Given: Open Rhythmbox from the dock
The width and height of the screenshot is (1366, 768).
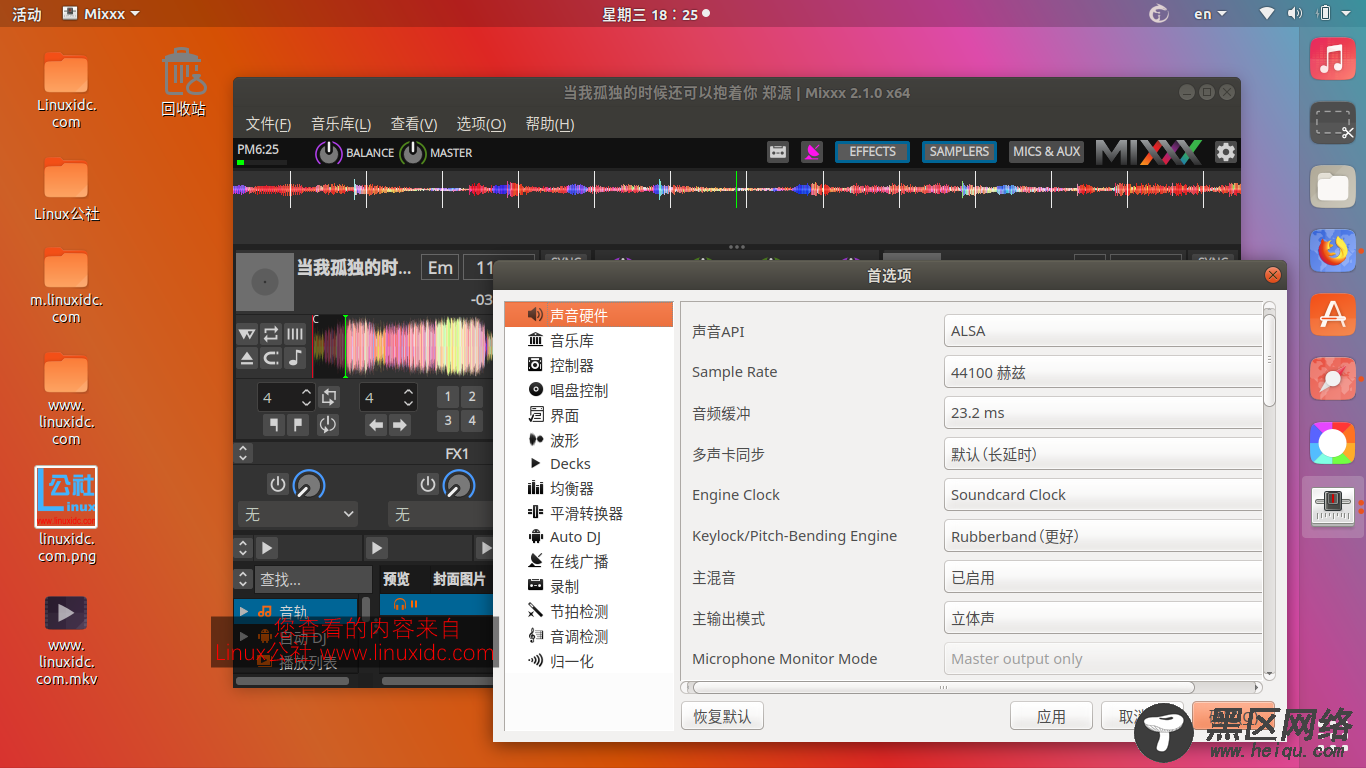Looking at the screenshot, I should [1332, 59].
